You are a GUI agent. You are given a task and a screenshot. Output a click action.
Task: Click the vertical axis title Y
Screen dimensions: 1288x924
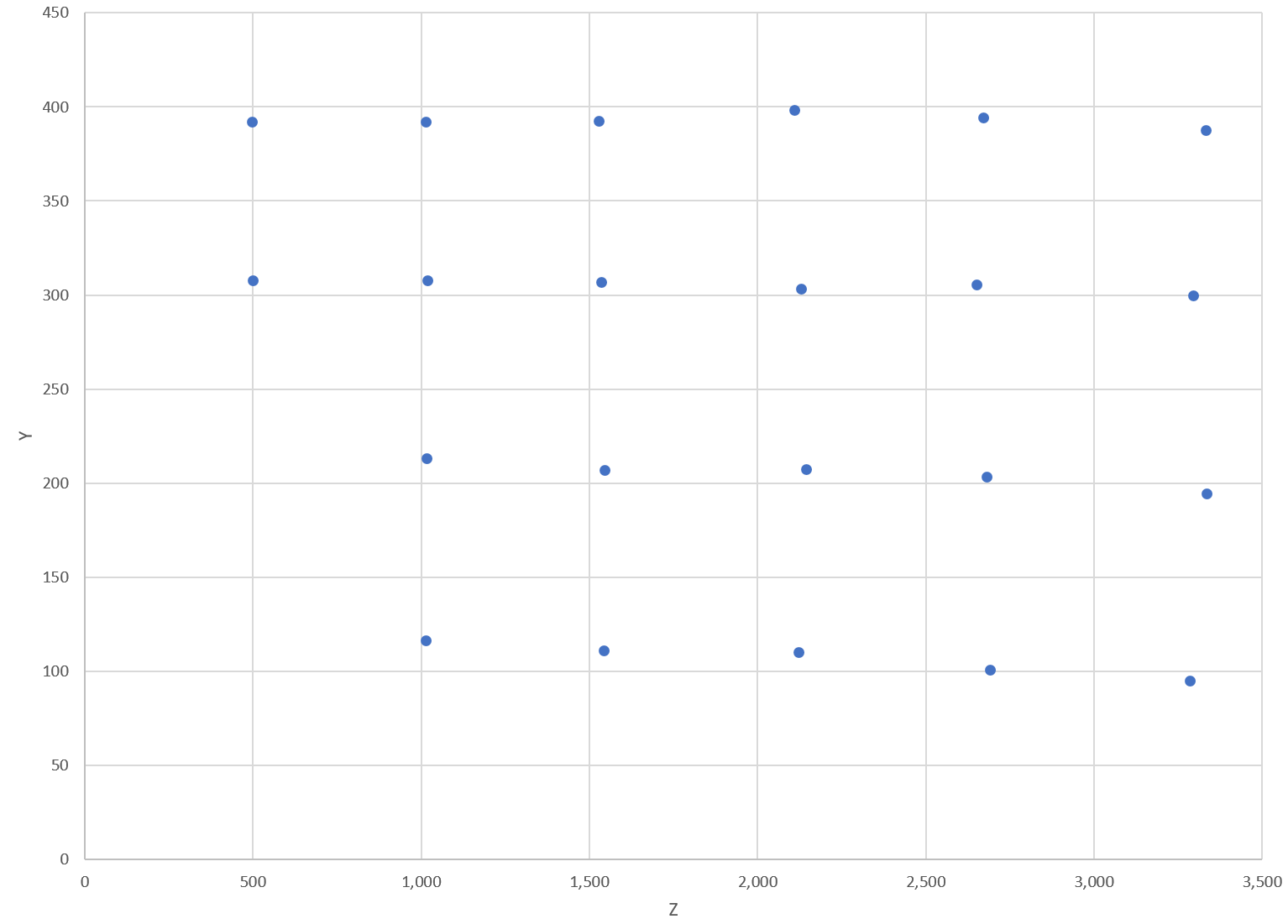26,436
